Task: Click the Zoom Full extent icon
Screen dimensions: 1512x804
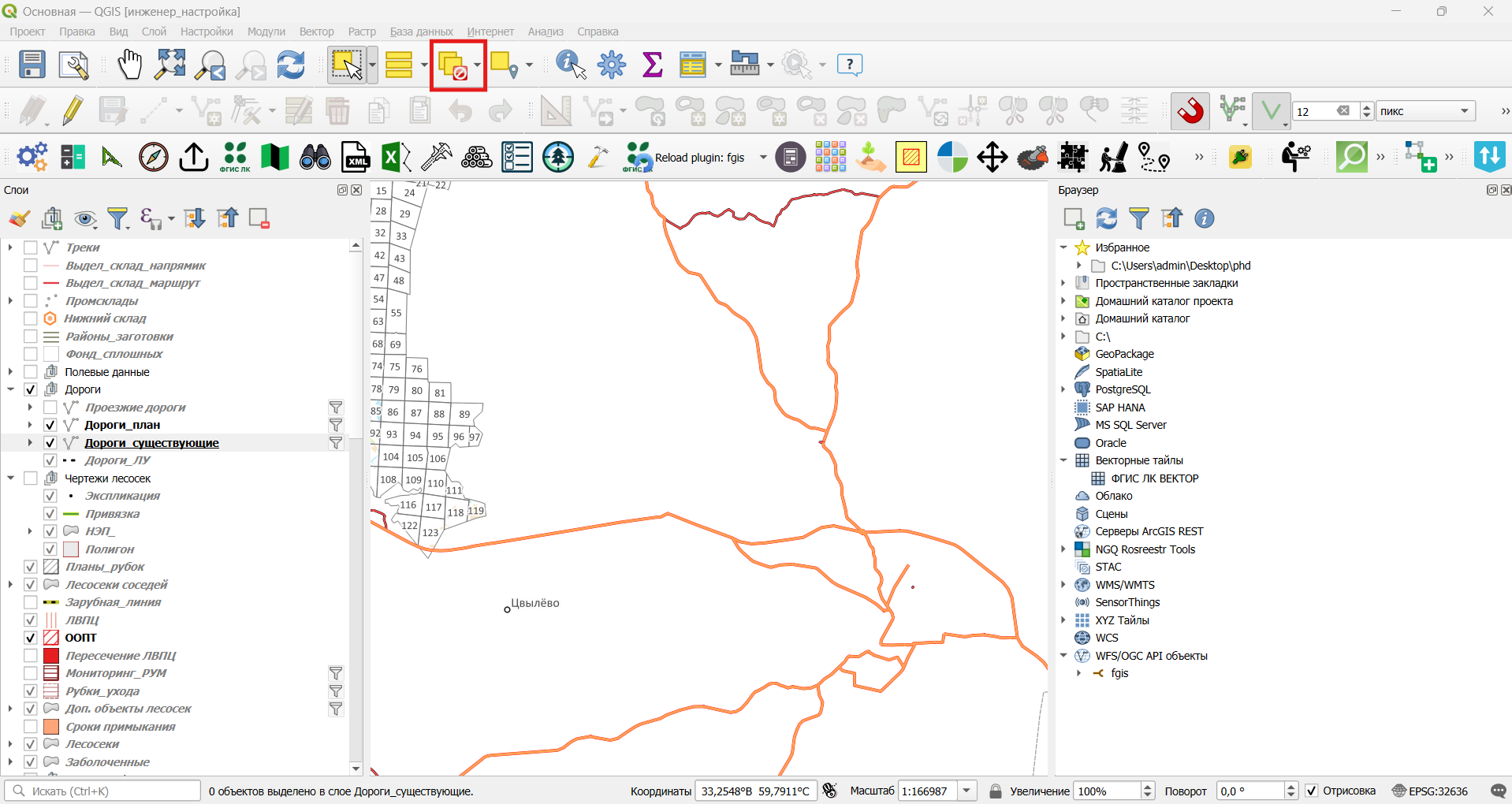Action: tap(169, 65)
